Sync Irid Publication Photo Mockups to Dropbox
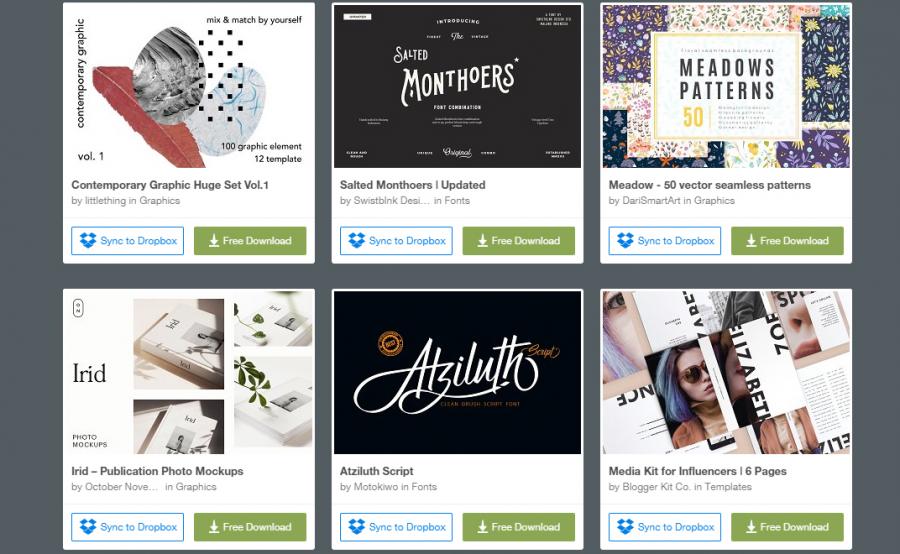This screenshot has height=554, width=900. click(x=127, y=527)
